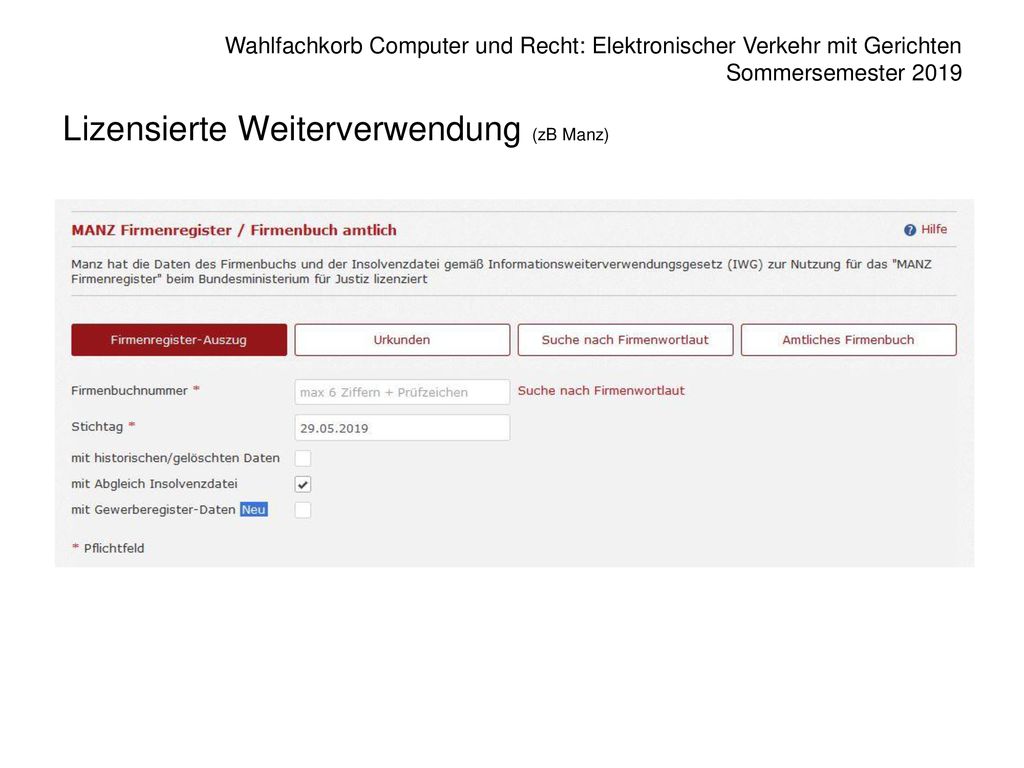This screenshot has width=1024, height=768.
Task: Switch to Amtliches Firmenbuch tab
Action: point(849,340)
